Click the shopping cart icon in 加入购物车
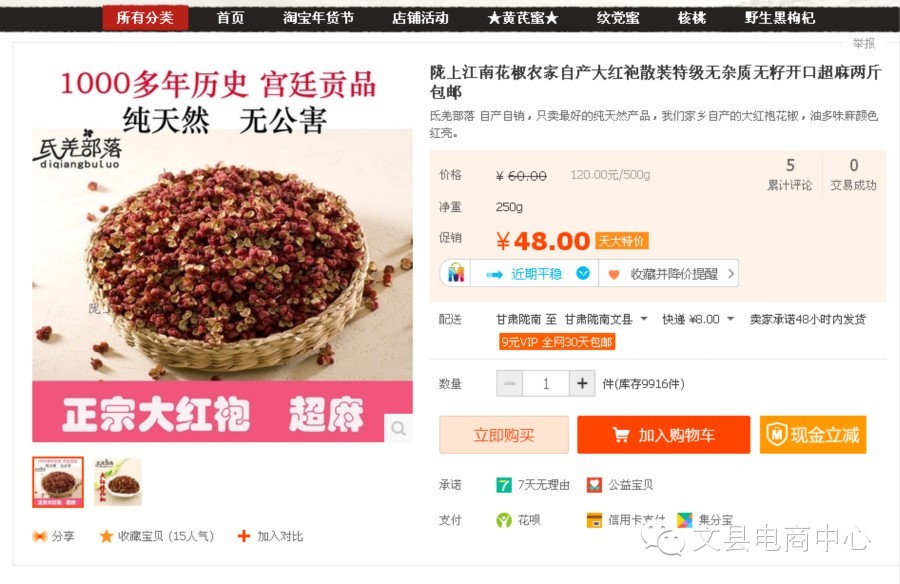Screen dimensions: 900x584 621,435
